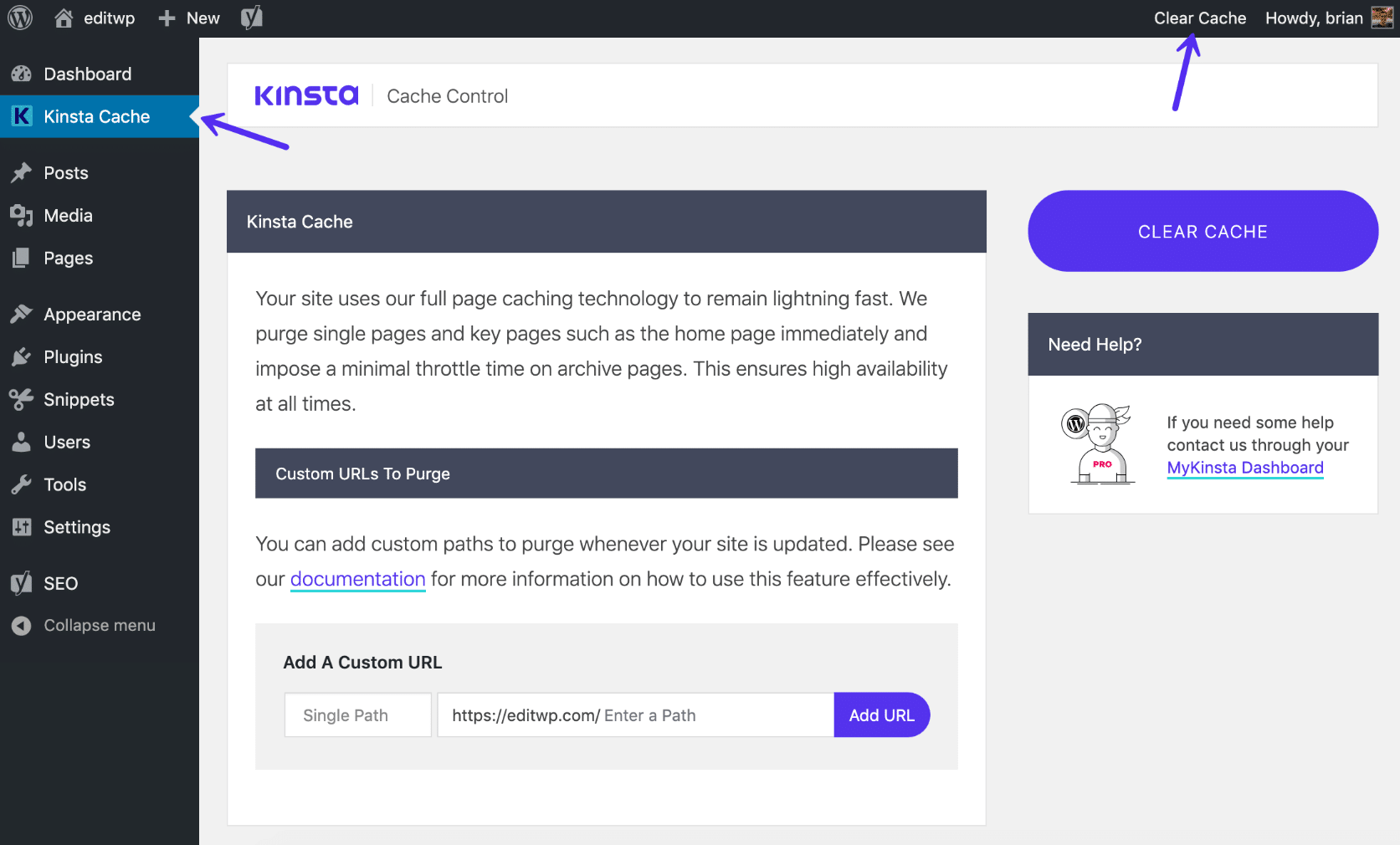
Task: Open the Snippets scissors icon
Action: click(x=21, y=399)
